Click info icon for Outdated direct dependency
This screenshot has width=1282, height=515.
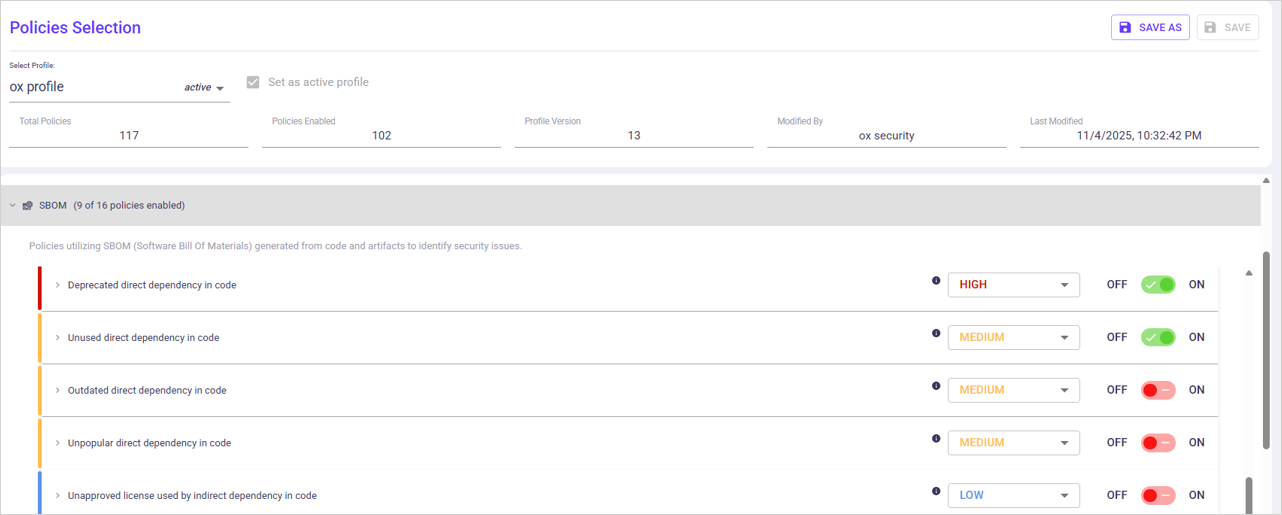pyautogui.click(x=936, y=386)
